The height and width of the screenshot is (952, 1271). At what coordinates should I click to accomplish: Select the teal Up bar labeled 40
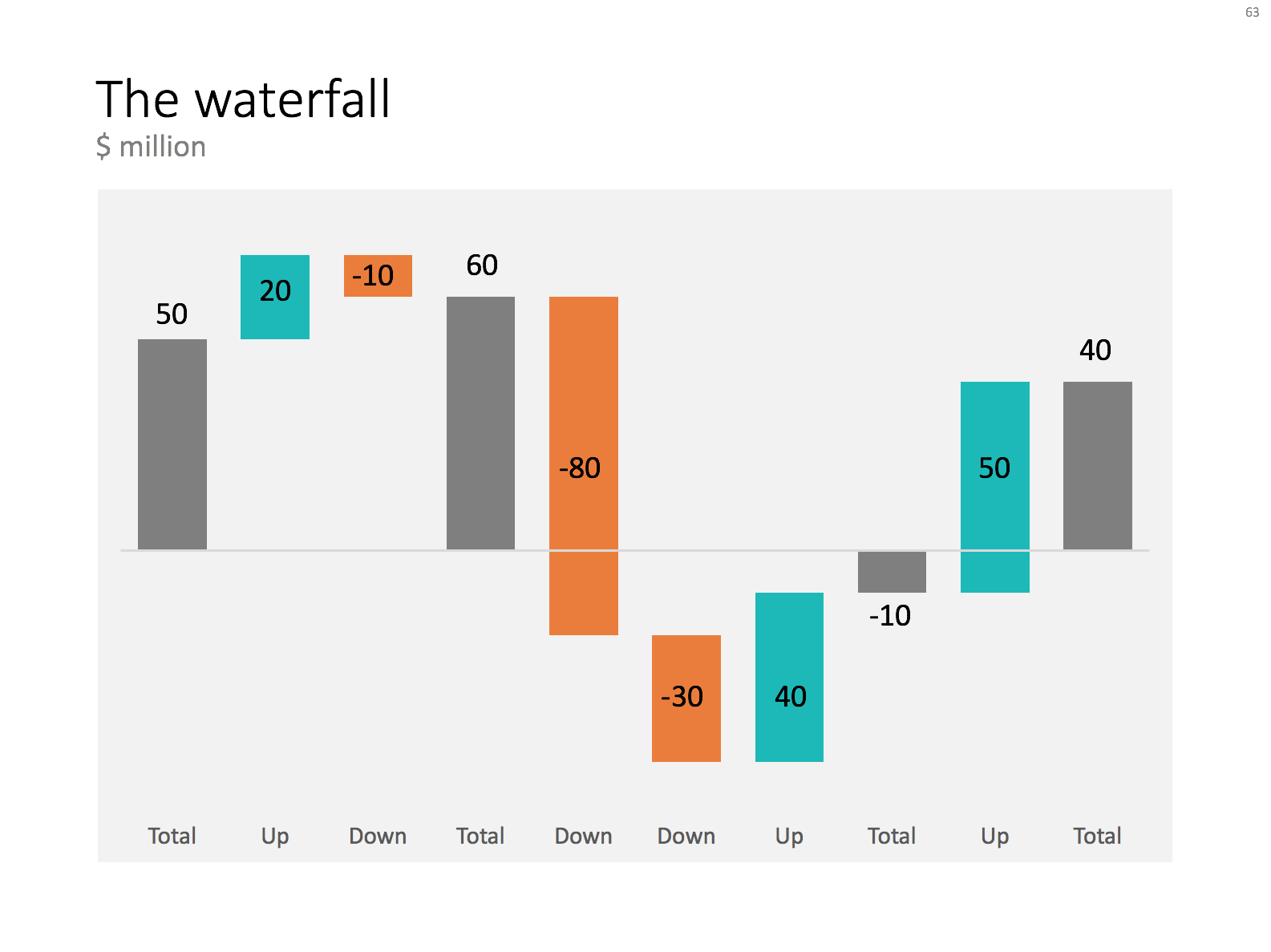click(x=789, y=677)
